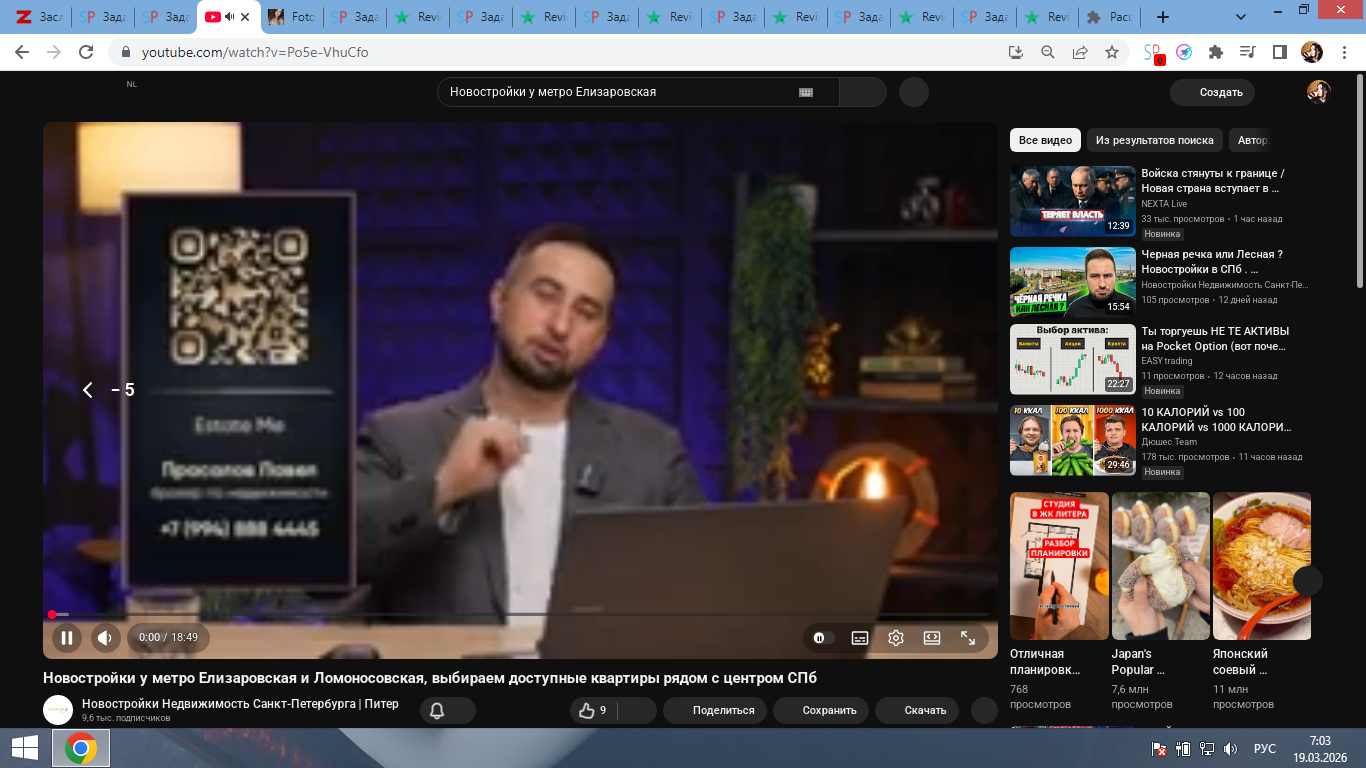Open the channel avatar below the video
1366x768 pixels.
tap(58, 710)
